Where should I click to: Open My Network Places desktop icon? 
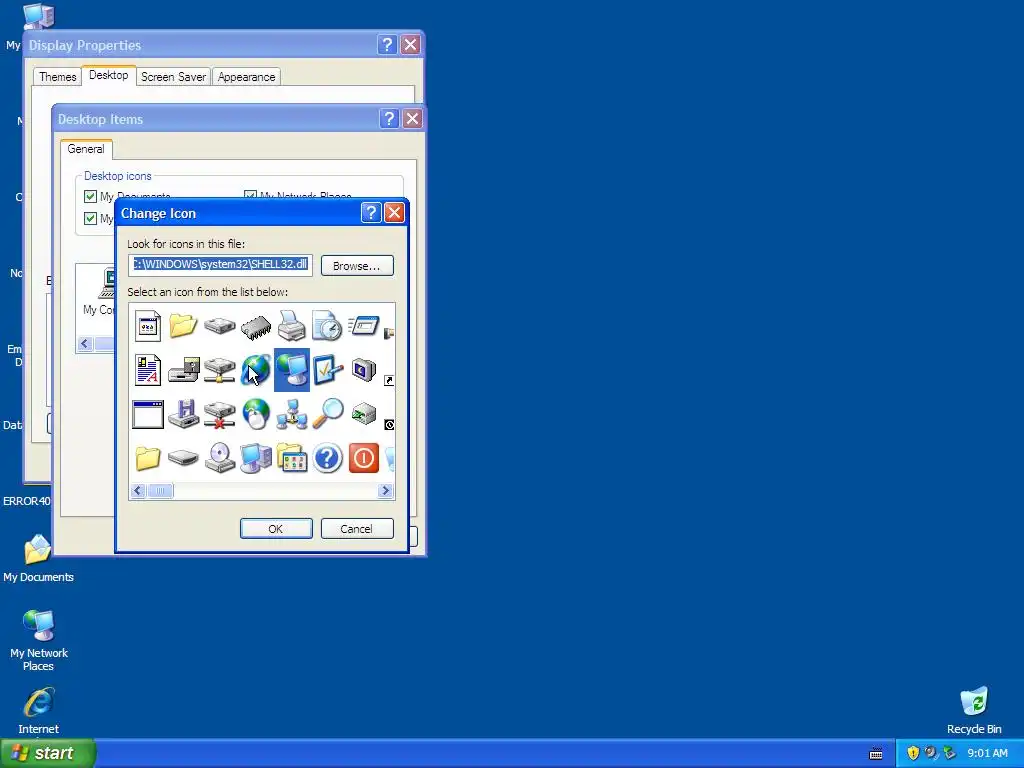click(x=38, y=639)
